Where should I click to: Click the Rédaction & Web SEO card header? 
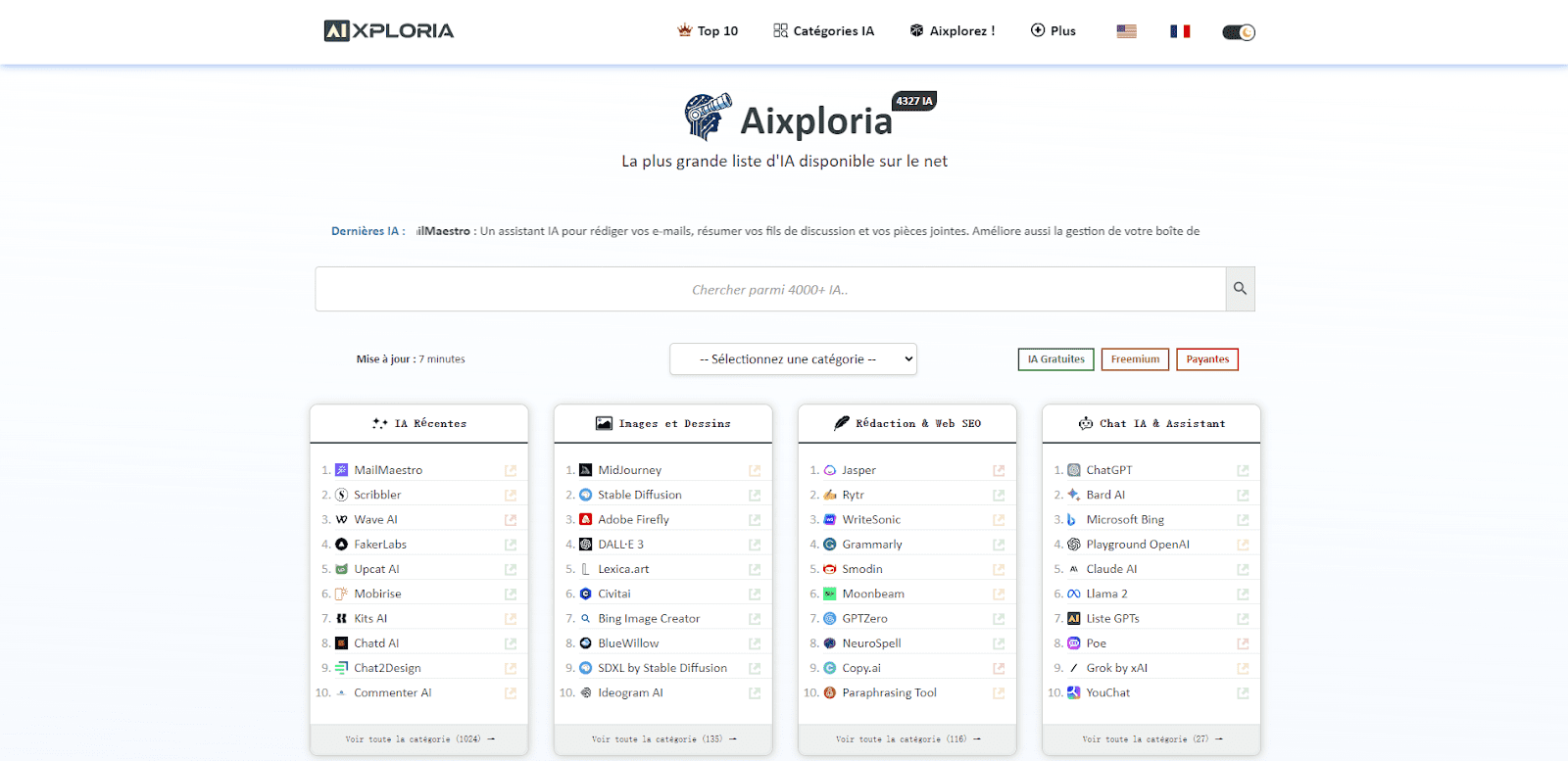[x=907, y=424]
